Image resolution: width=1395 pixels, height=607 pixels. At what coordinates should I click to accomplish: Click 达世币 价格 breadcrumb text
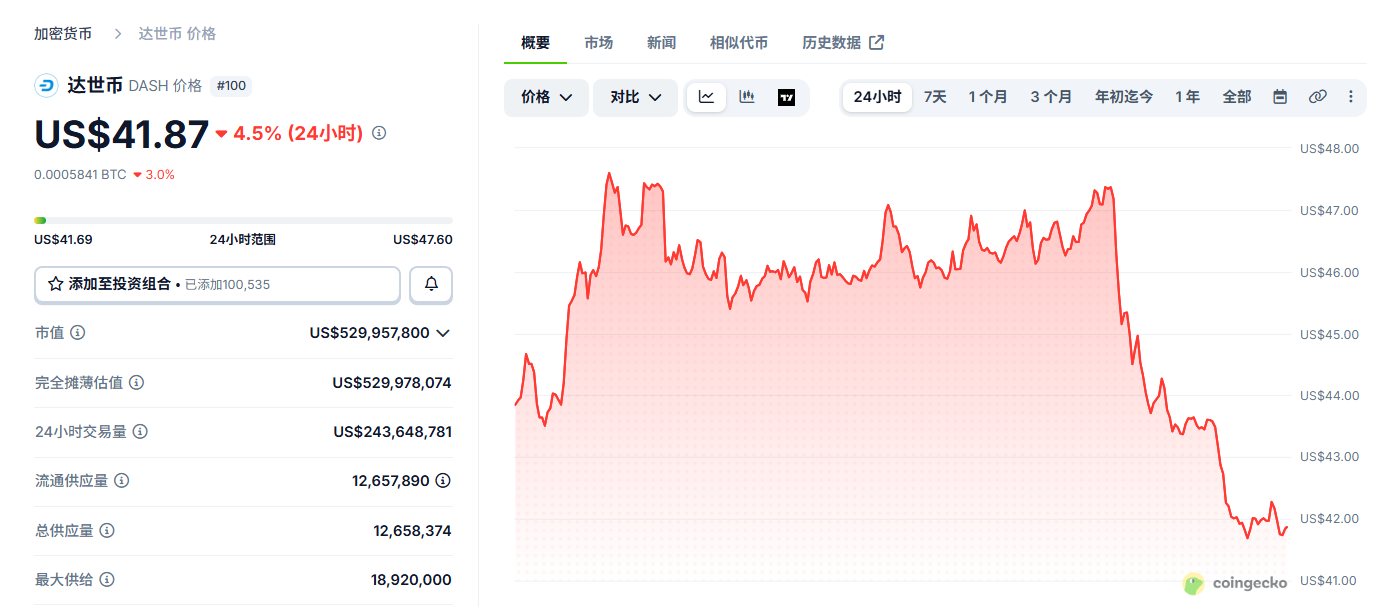[177, 34]
